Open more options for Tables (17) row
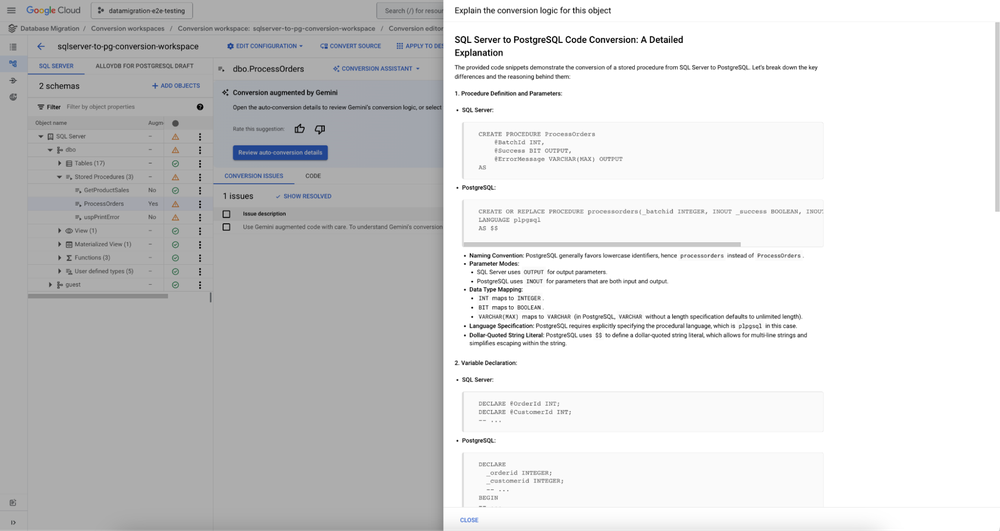The image size is (1000, 531). [x=200, y=164]
